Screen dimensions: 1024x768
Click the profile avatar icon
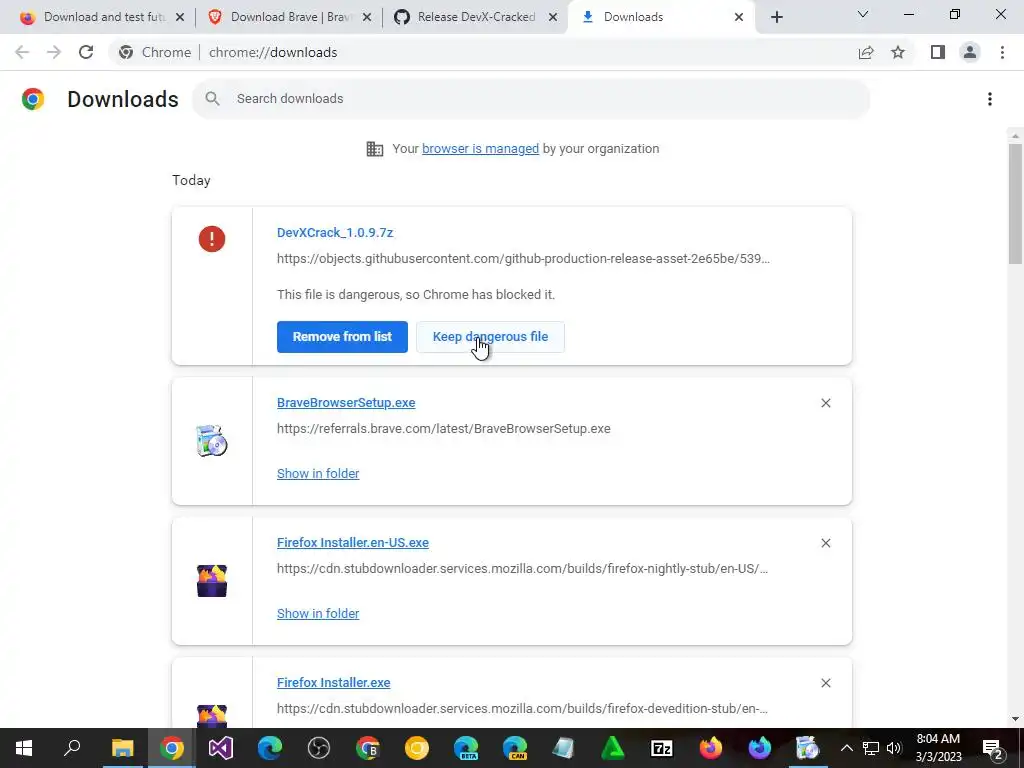coord(970,52)
